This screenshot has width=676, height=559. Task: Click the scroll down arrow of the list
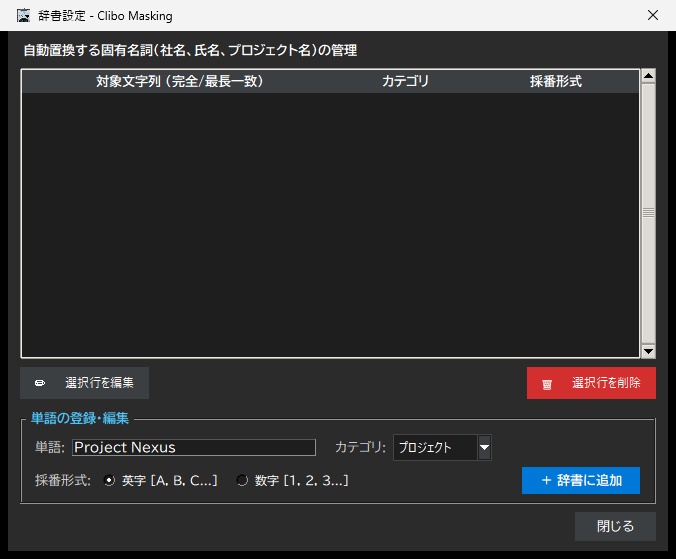click(648, 351)
